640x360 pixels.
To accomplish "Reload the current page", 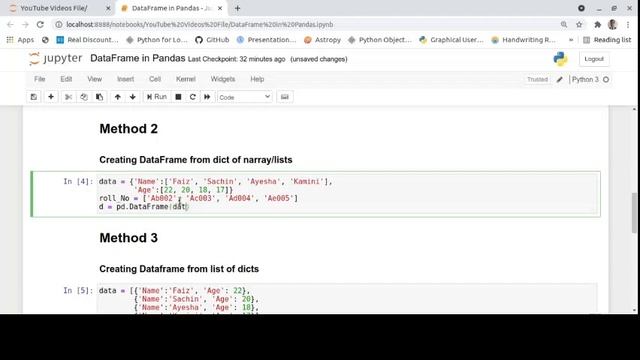I will point(40,24).
